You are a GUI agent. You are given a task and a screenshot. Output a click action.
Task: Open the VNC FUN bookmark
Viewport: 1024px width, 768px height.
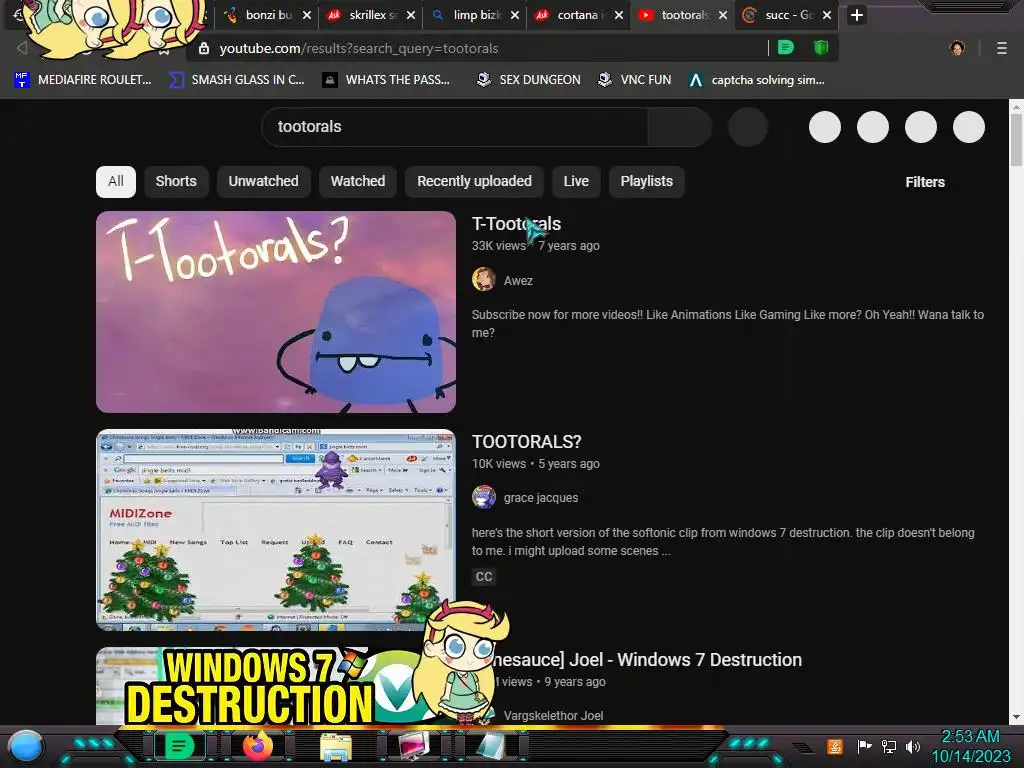pyautogui.click(x=635, y=80)
